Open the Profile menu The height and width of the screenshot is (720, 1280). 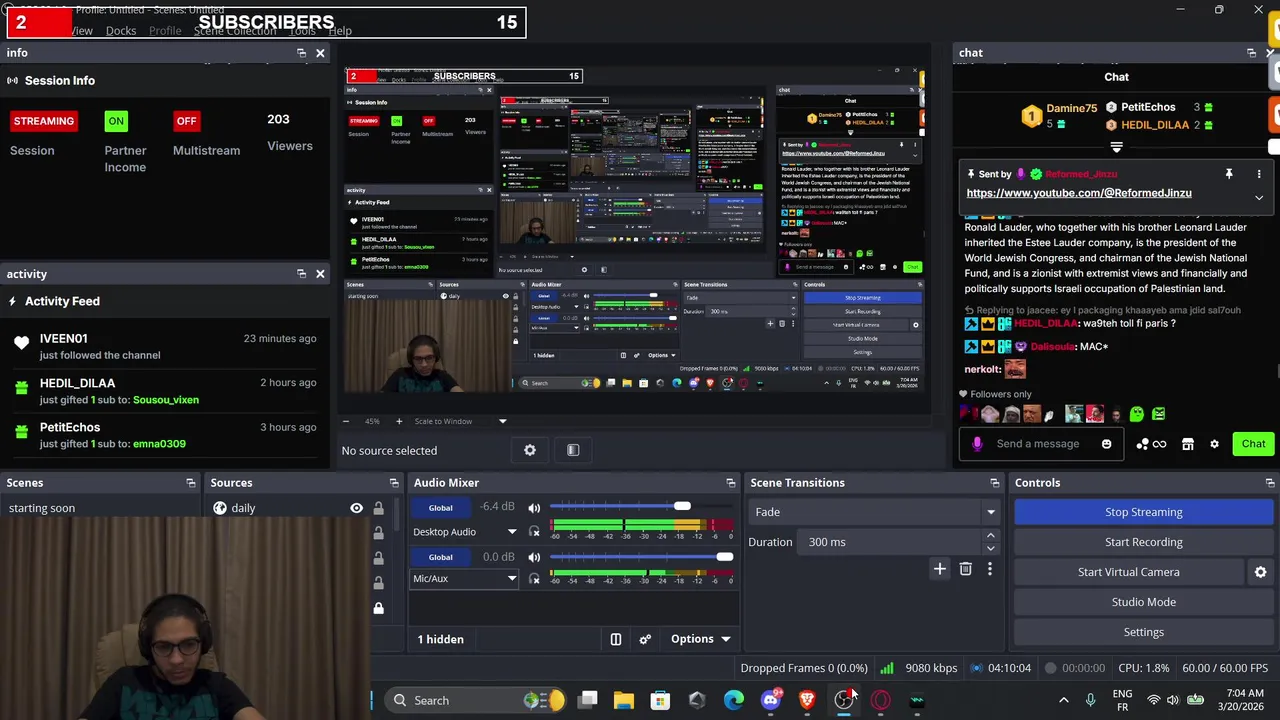tap(165, 30)
